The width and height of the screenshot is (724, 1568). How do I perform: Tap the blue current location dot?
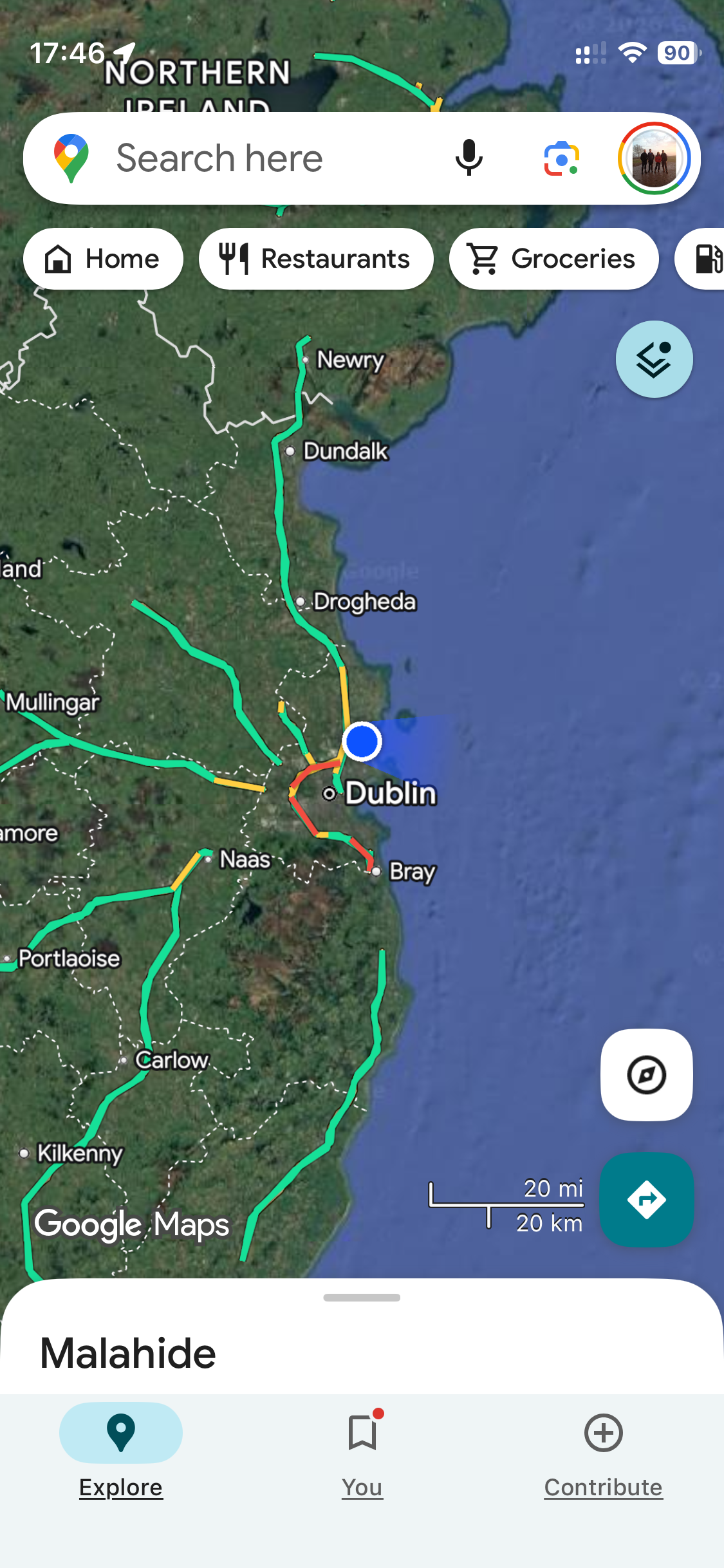pos(362,742)
